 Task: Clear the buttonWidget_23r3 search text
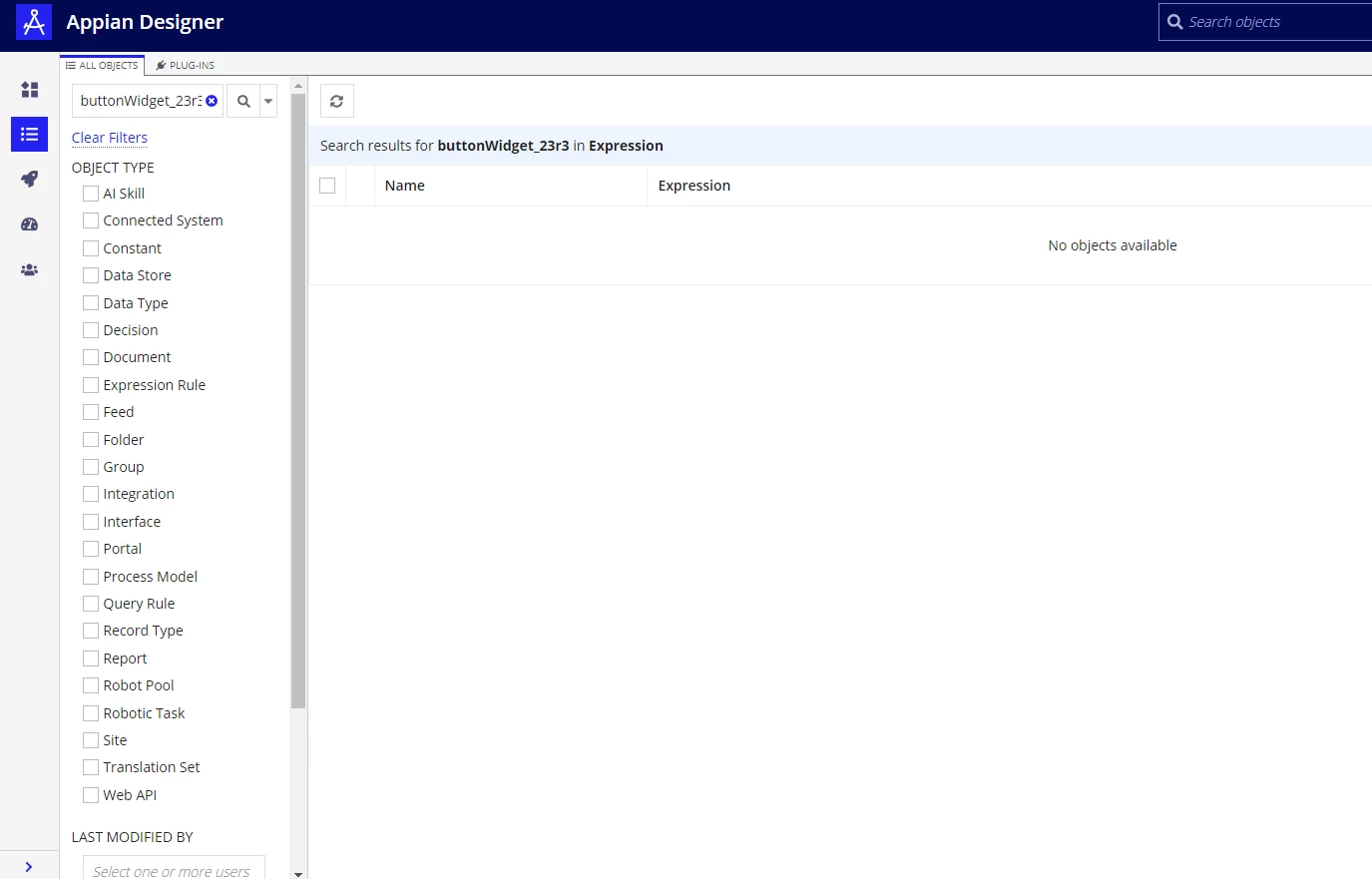point(212,101)
